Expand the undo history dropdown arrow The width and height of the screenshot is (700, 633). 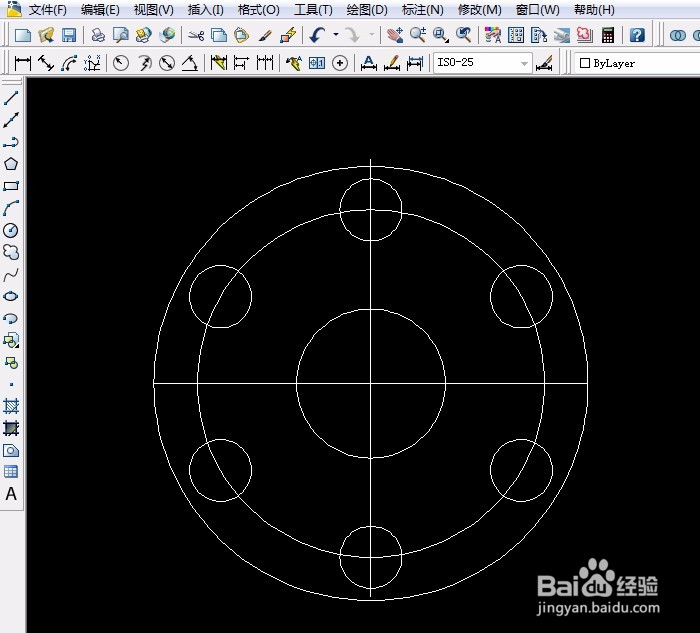click(x=336, y=34)
